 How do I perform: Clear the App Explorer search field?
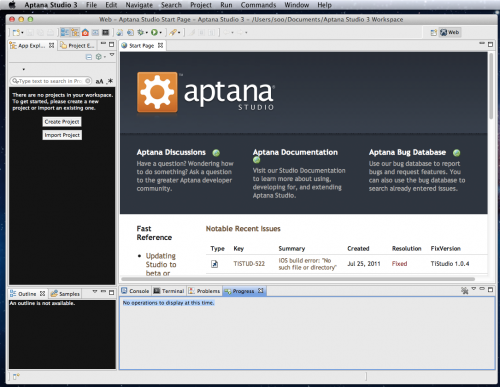tap(88, 81)
